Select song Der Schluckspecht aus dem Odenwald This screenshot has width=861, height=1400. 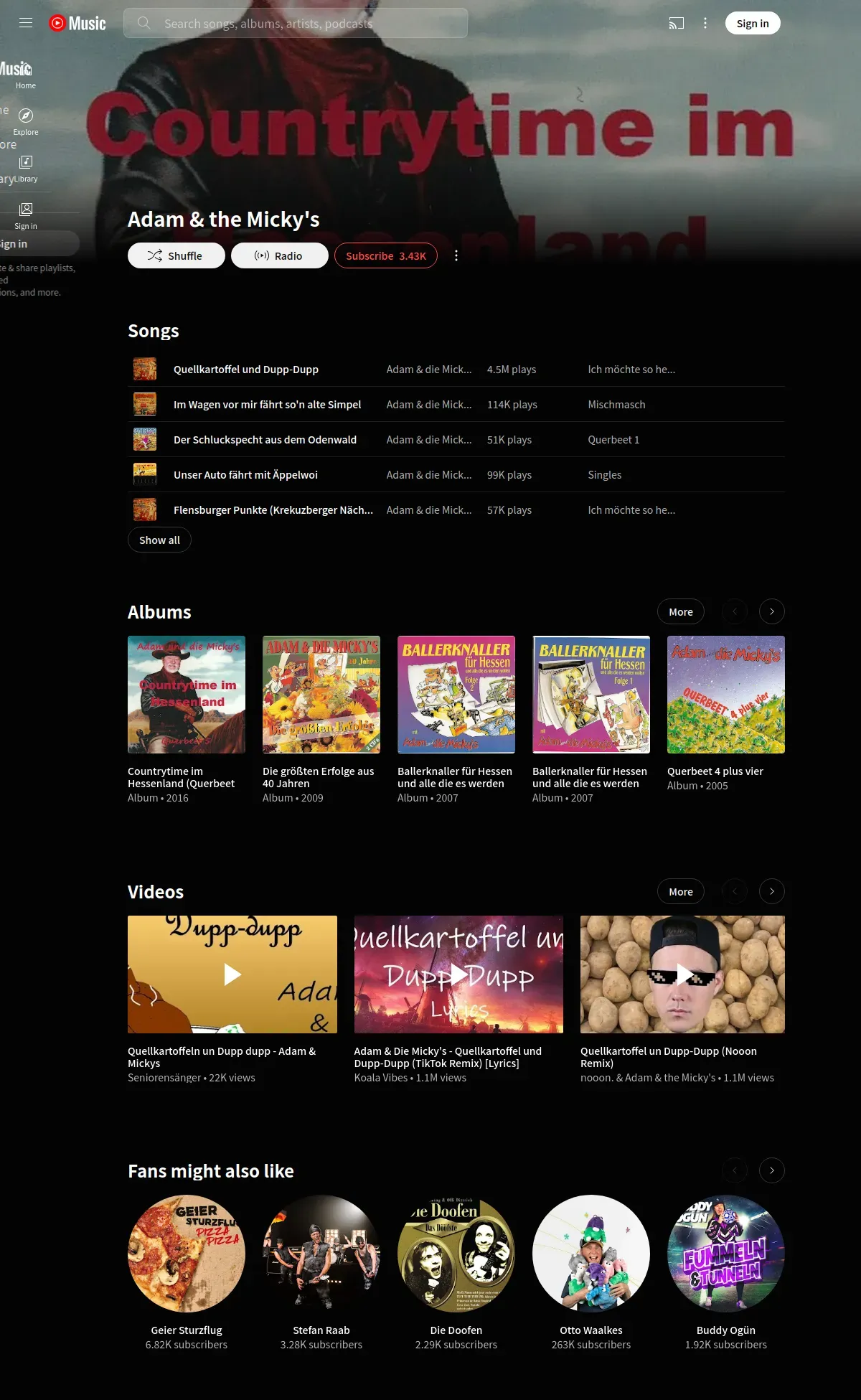tap(265, 439)
